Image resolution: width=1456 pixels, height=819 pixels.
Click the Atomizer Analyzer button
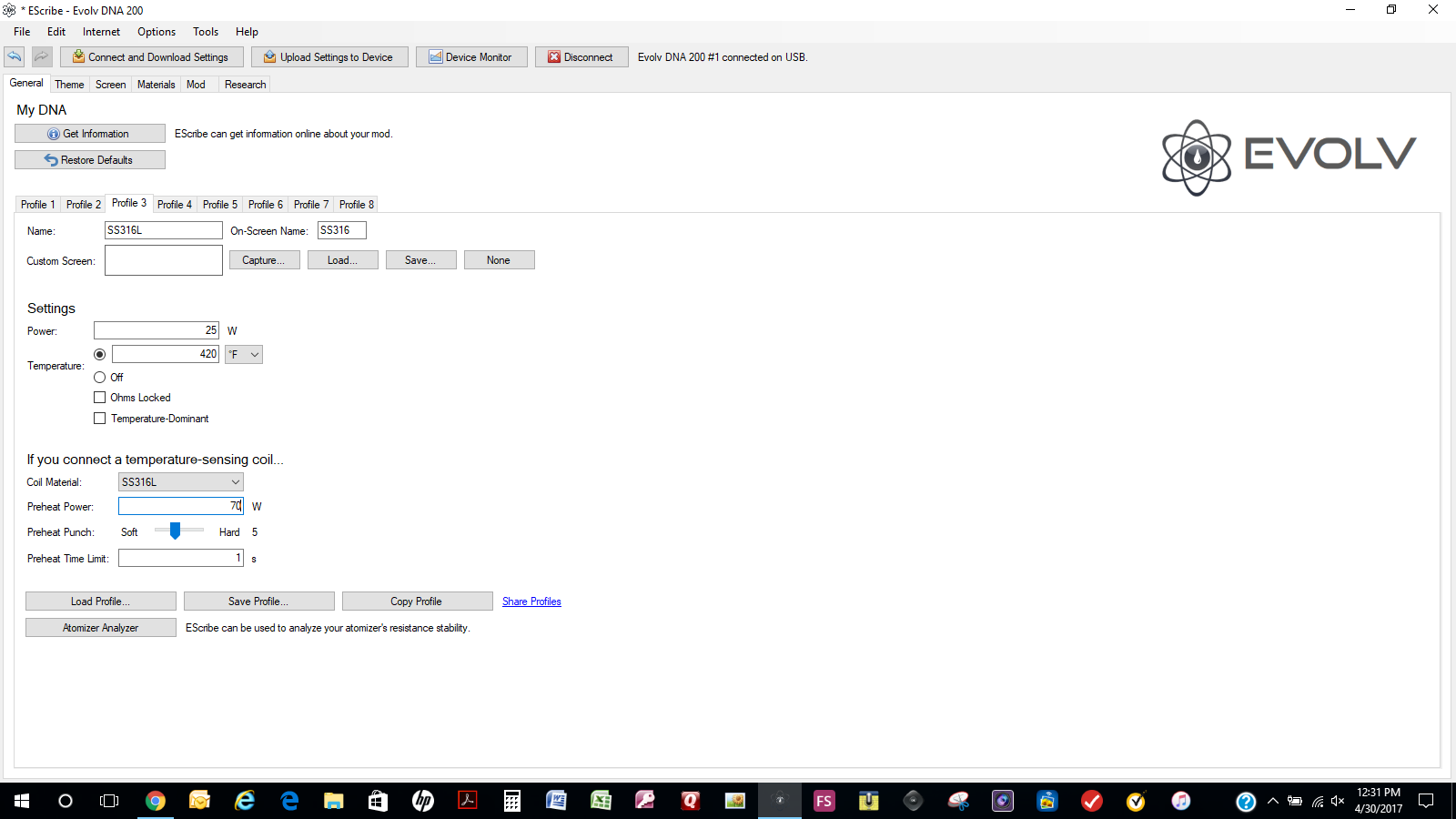(100, 628)
